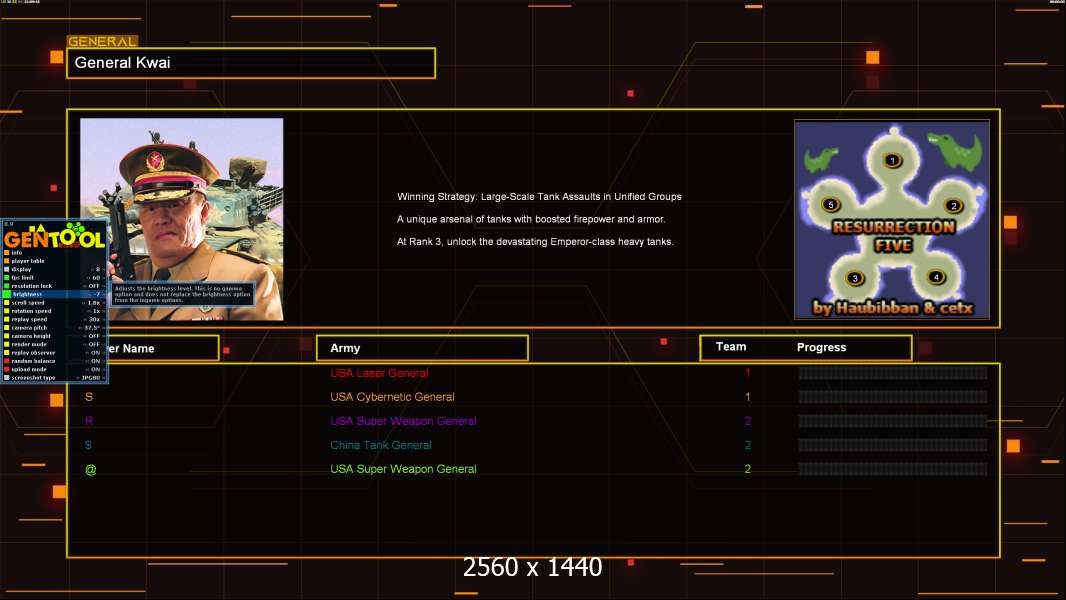This screenshot has width=1066, height=600.
Task: Click the China Tank General progress bar
Action: (x=893, y=445)
